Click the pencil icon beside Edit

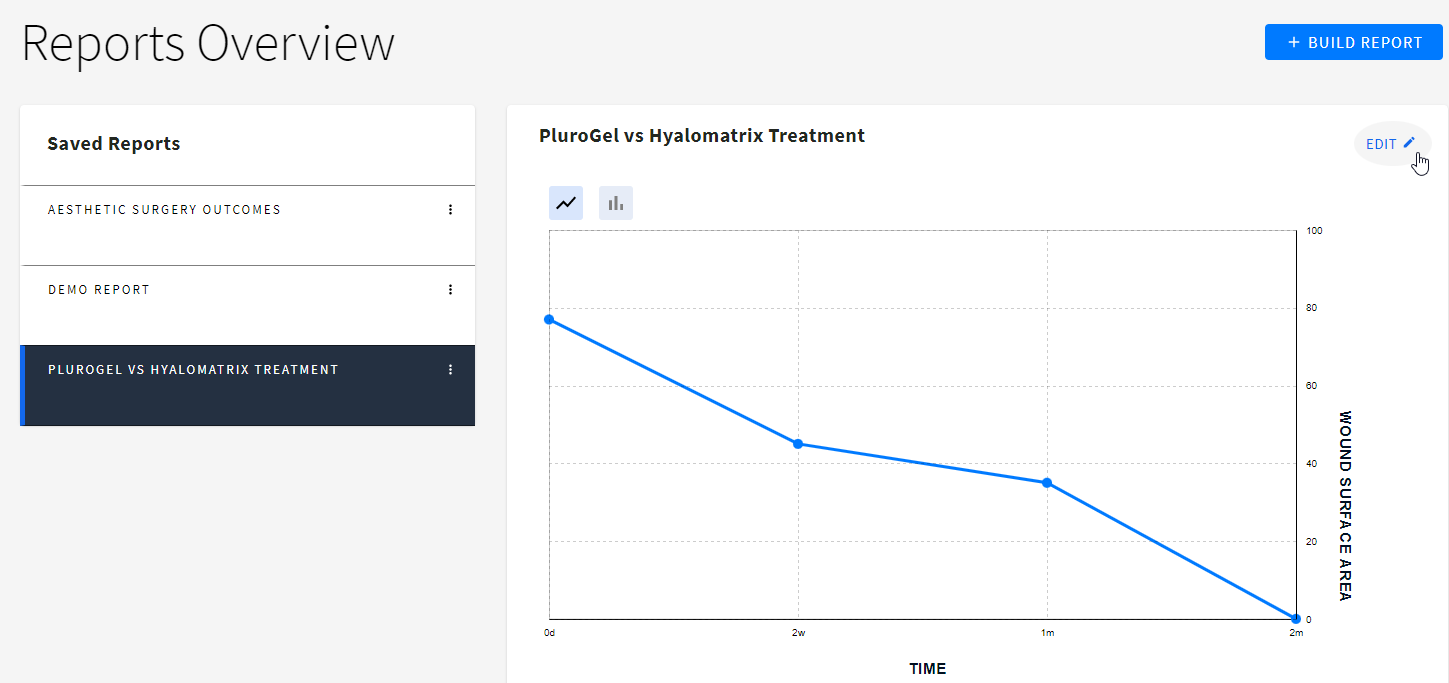pyautogui.click(x=1409, y=143)
